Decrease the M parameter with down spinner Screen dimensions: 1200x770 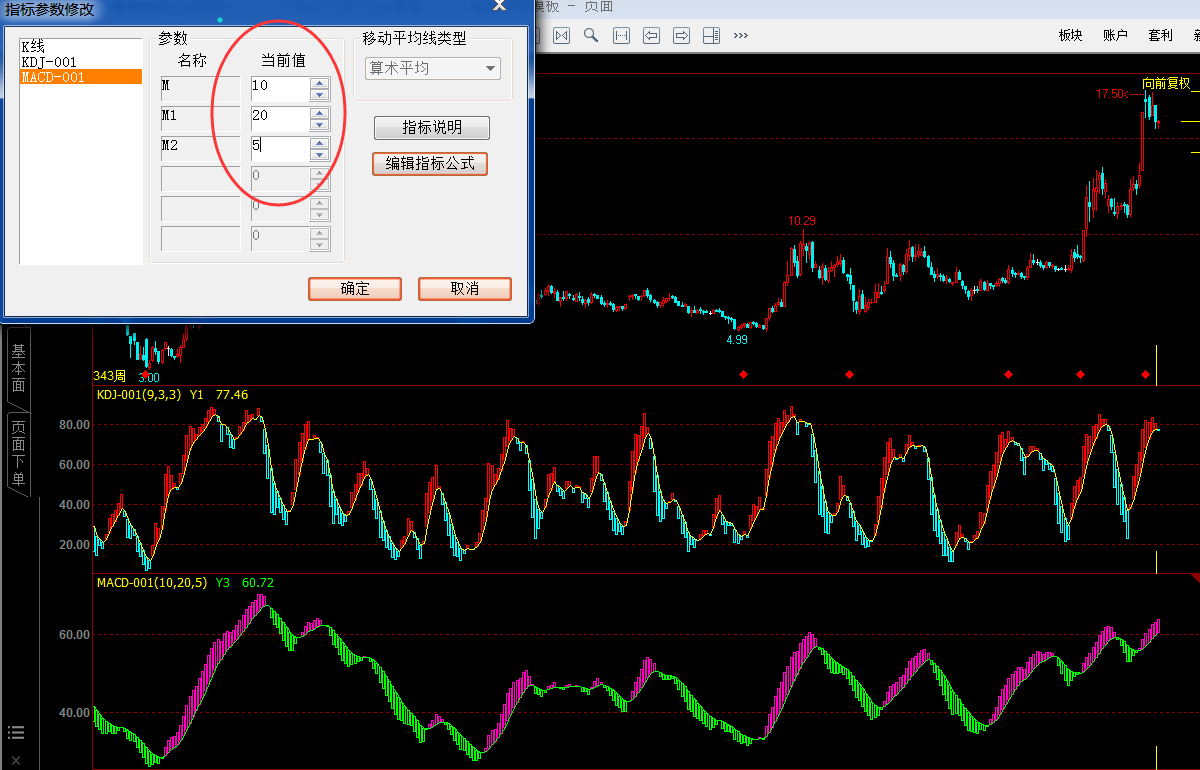coord(320,95)
